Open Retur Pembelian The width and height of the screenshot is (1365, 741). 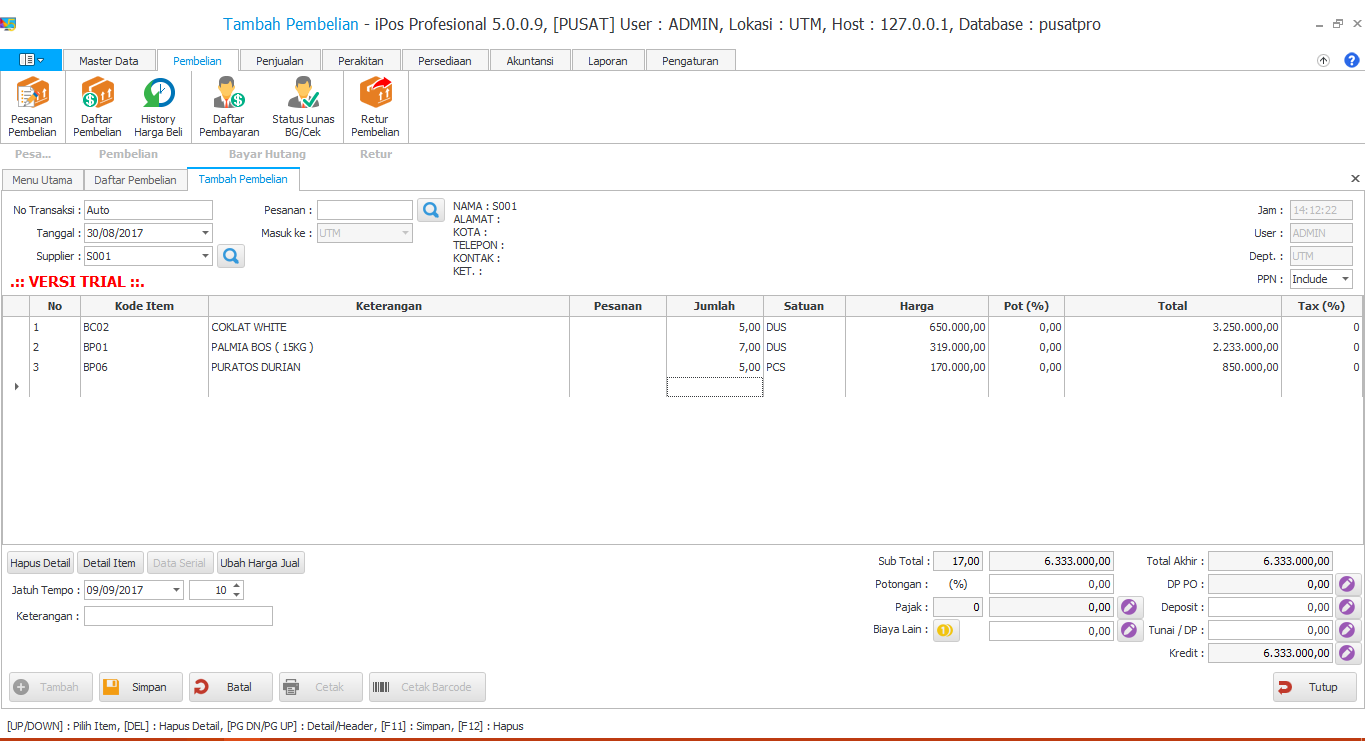coord(375,107)
